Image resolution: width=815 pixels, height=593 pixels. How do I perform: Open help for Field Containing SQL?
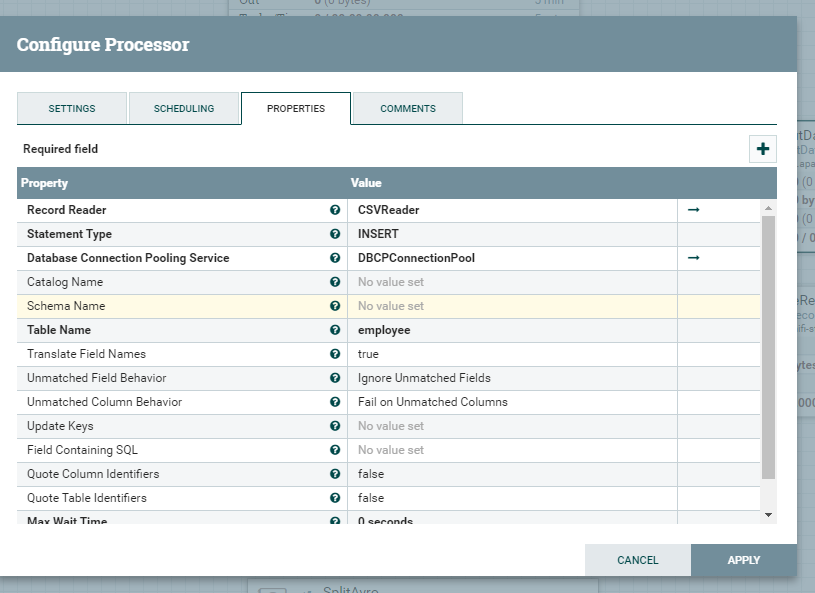coord(335,450)
